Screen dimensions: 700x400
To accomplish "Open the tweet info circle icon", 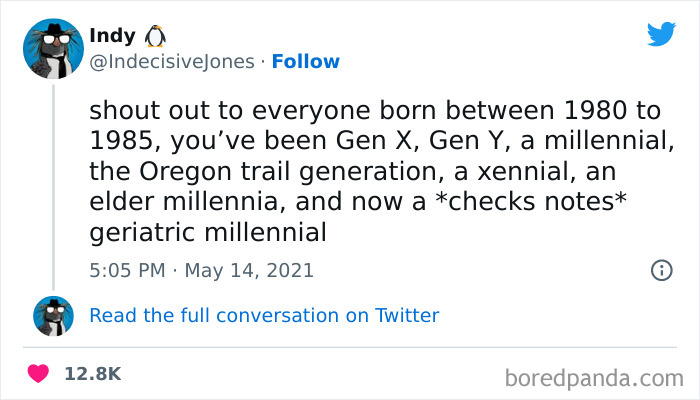I will click(661, 270).
